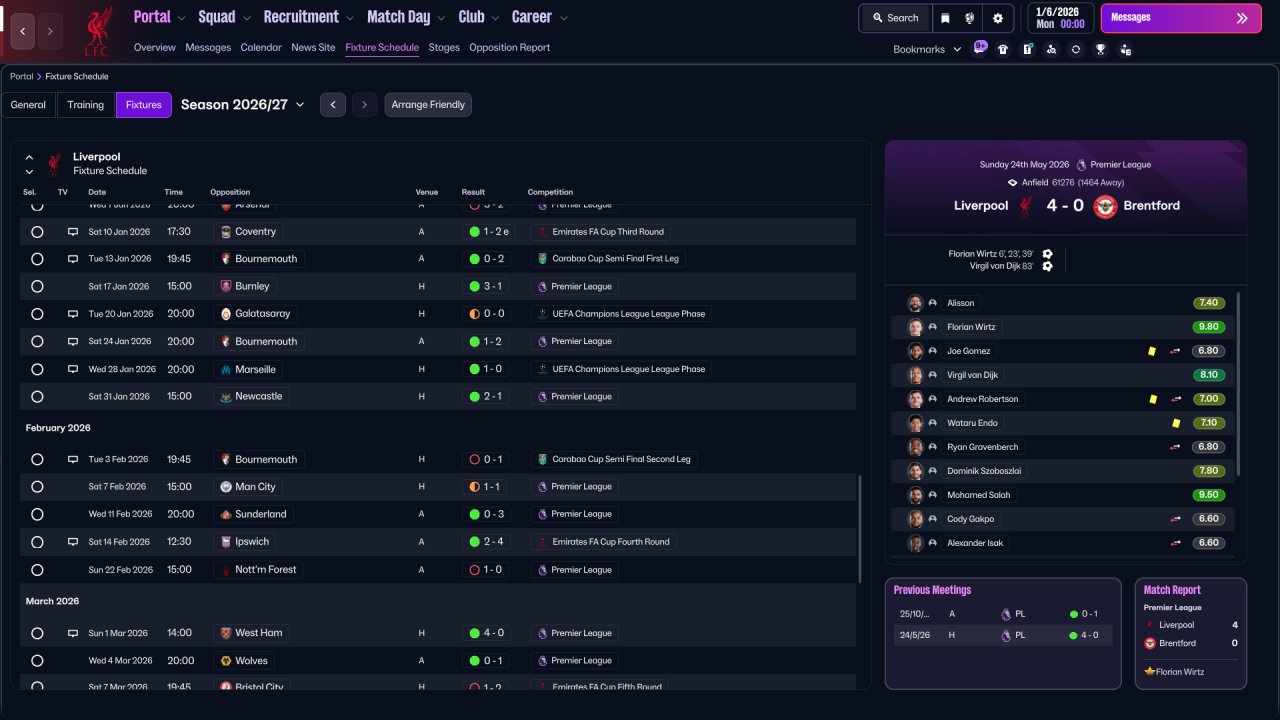Go to the previous season with the left arrow
Viewport: 1280px width, 720px height.
pyautogui.click(x=333, y=105)
